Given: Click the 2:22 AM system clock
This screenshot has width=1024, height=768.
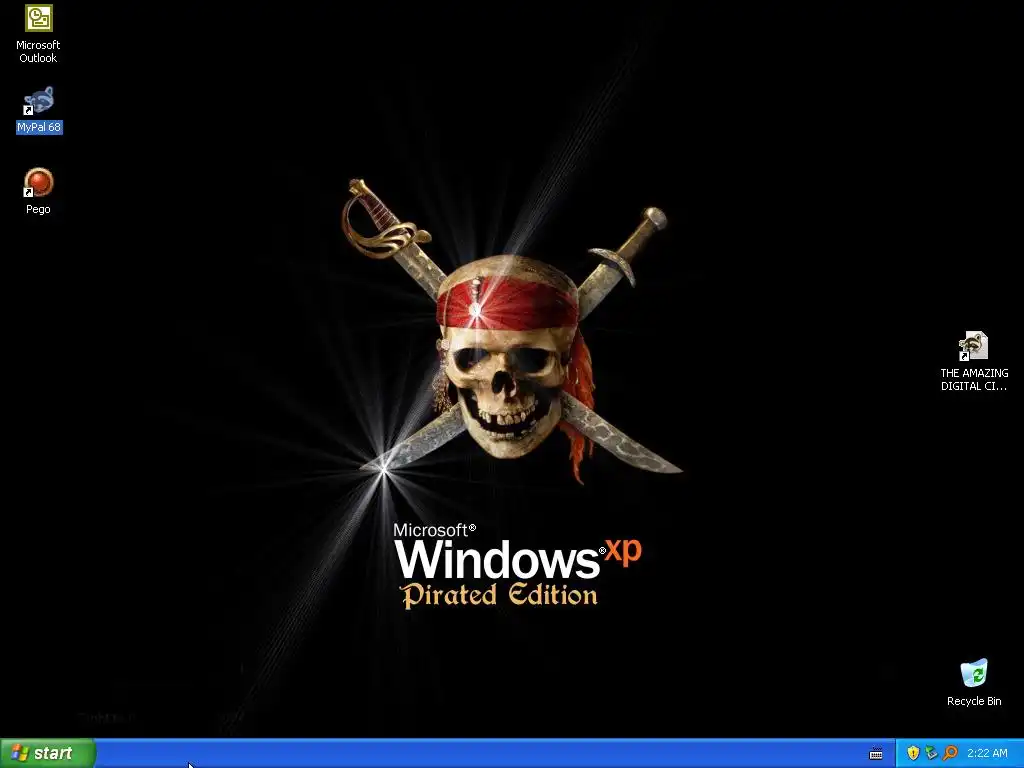Looking at the screenshot, I should coord(987,753).
